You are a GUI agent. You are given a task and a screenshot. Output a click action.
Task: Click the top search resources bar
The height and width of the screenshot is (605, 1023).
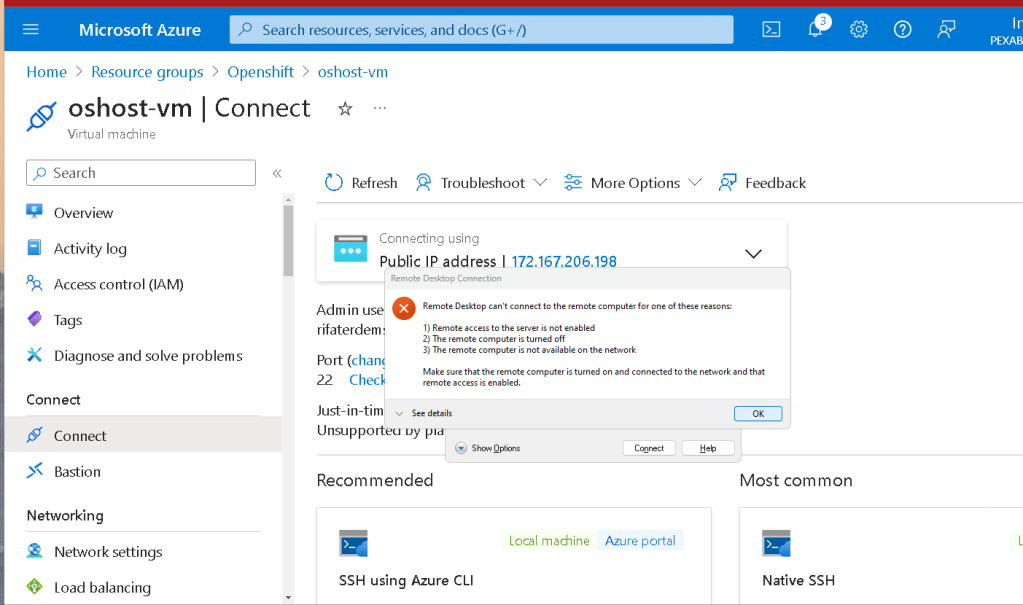click(x=481, y=29)
